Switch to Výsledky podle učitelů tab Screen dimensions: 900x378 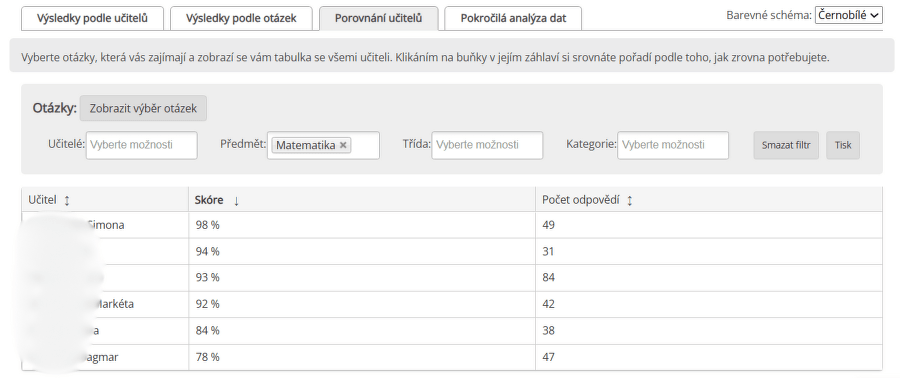92,18
